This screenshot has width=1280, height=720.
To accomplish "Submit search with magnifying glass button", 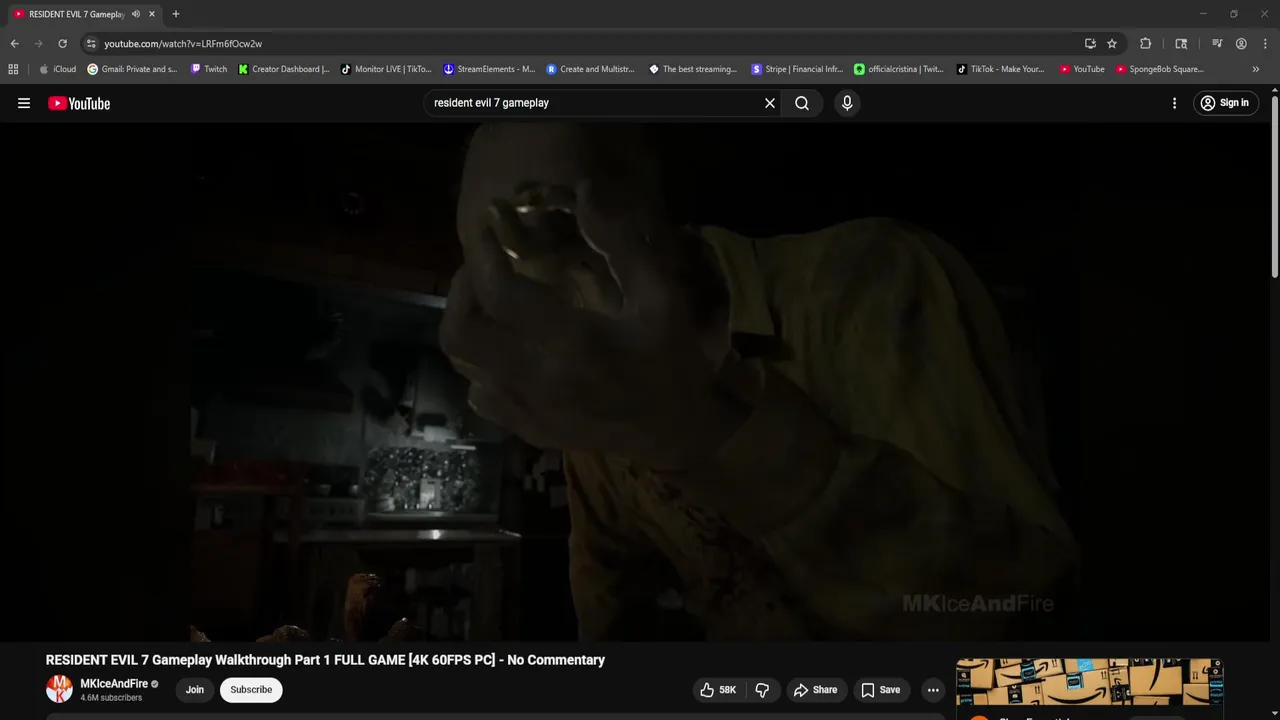I will (802, 103).
